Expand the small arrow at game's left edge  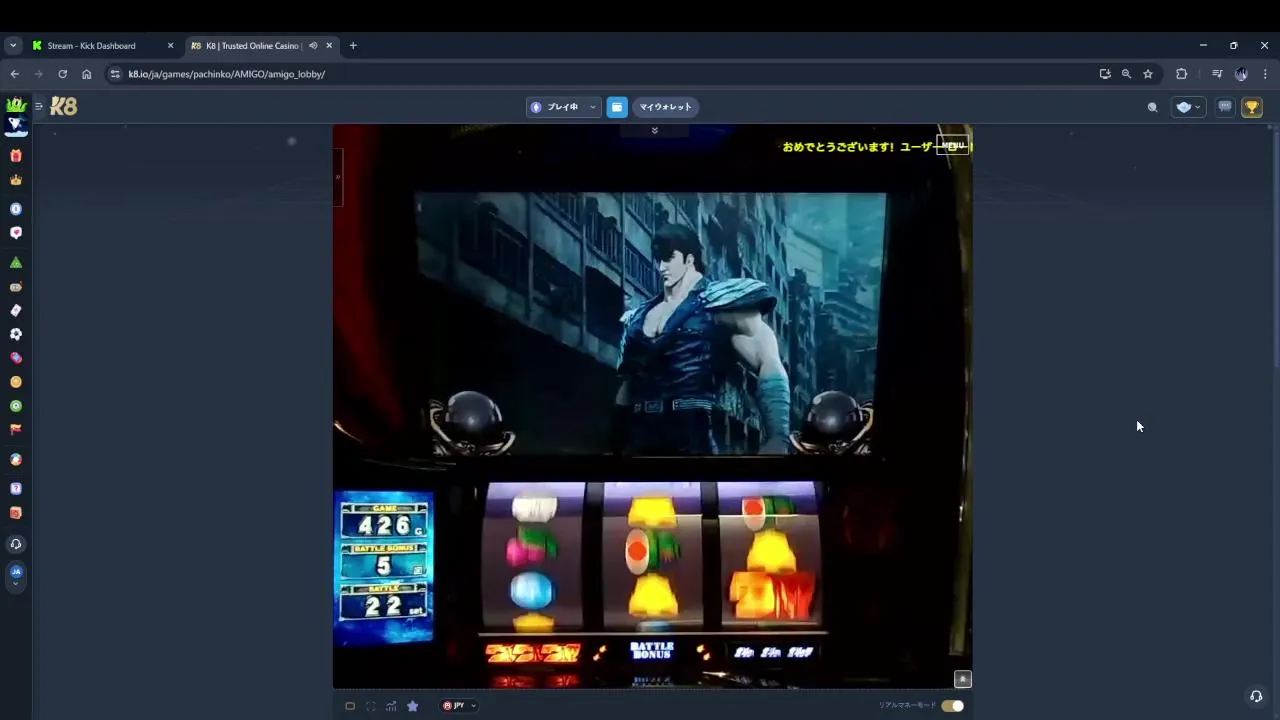338,177
